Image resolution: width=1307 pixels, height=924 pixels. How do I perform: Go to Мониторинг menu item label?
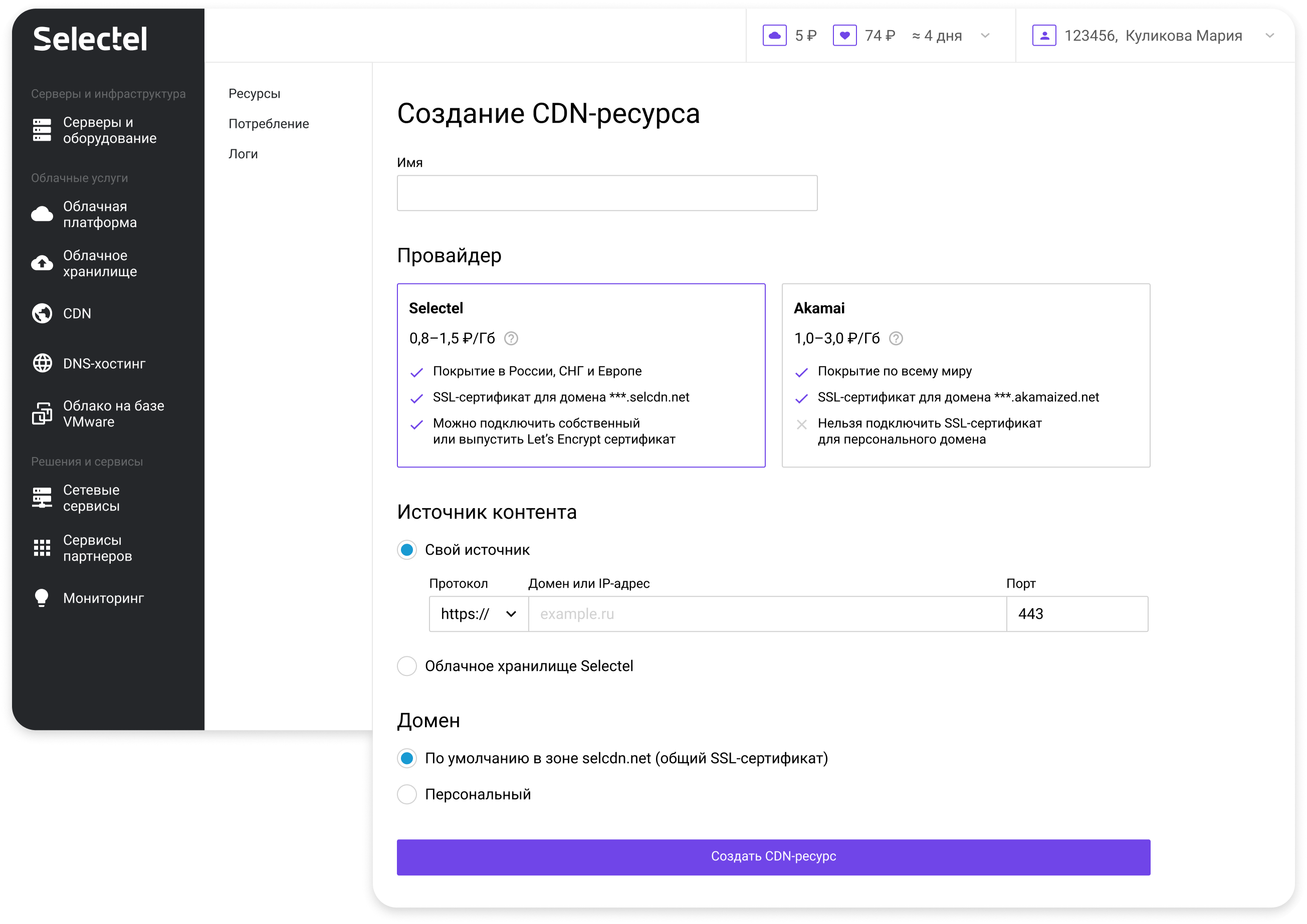[104, 598]
